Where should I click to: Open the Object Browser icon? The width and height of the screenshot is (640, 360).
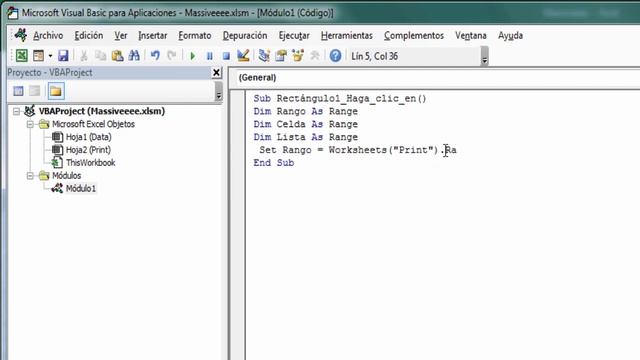[298, 56]
